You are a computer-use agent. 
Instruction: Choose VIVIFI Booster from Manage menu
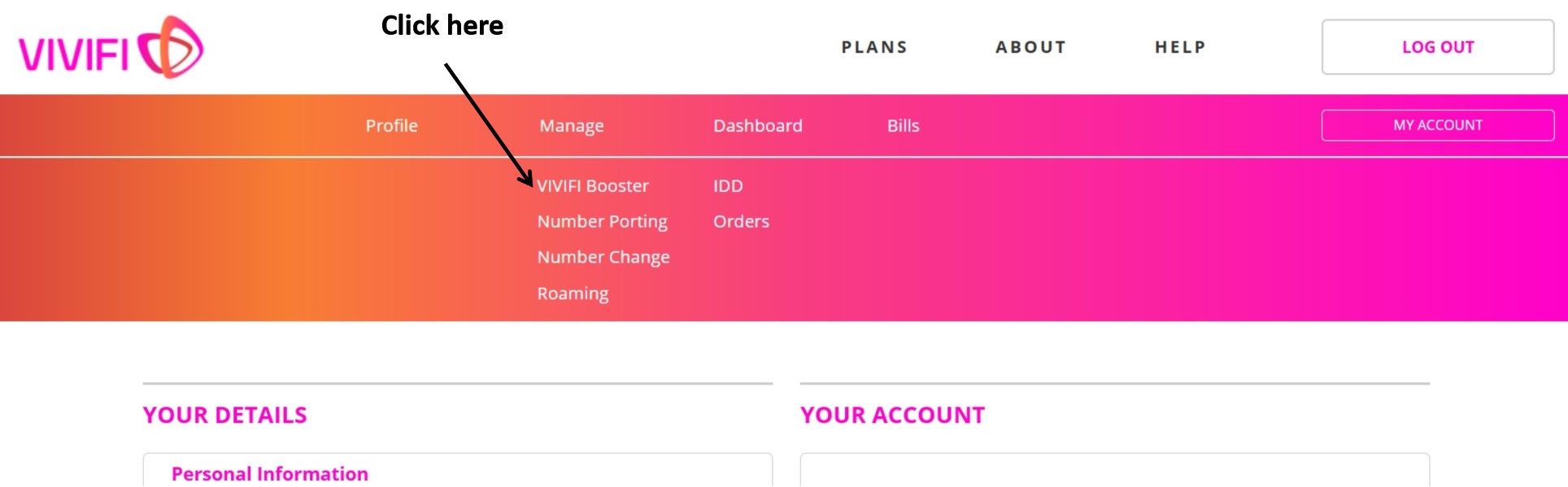tap(593, 186)
